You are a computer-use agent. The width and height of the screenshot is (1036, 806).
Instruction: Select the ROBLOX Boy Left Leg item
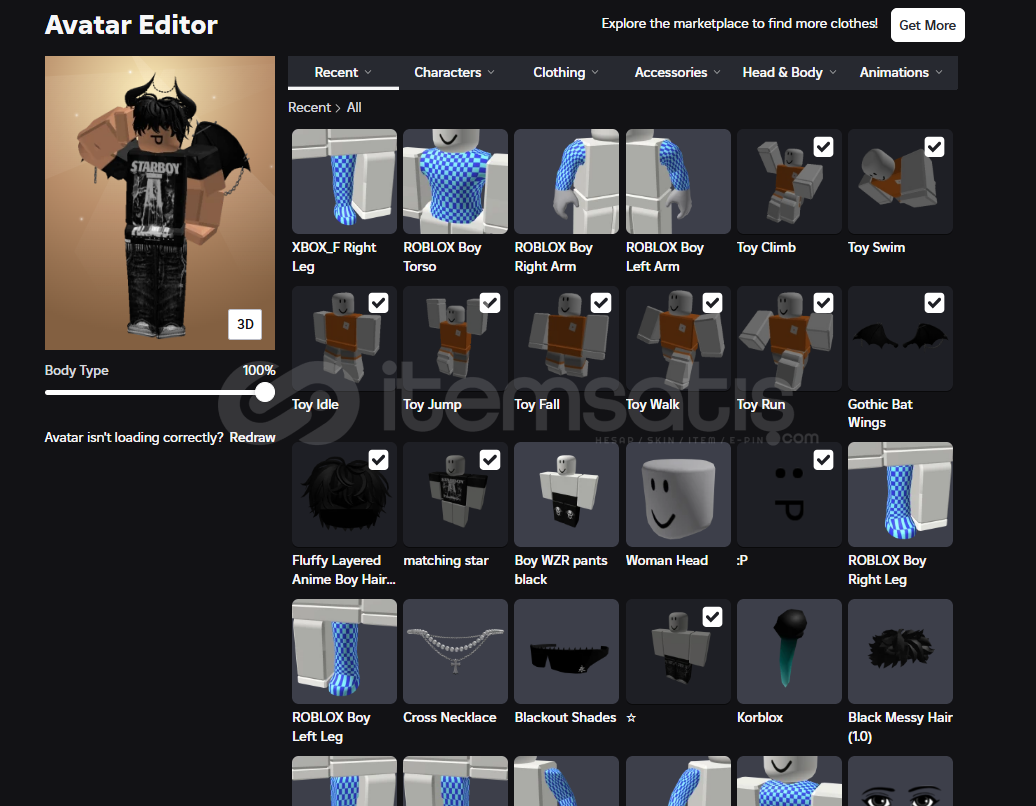pos(344,651)
